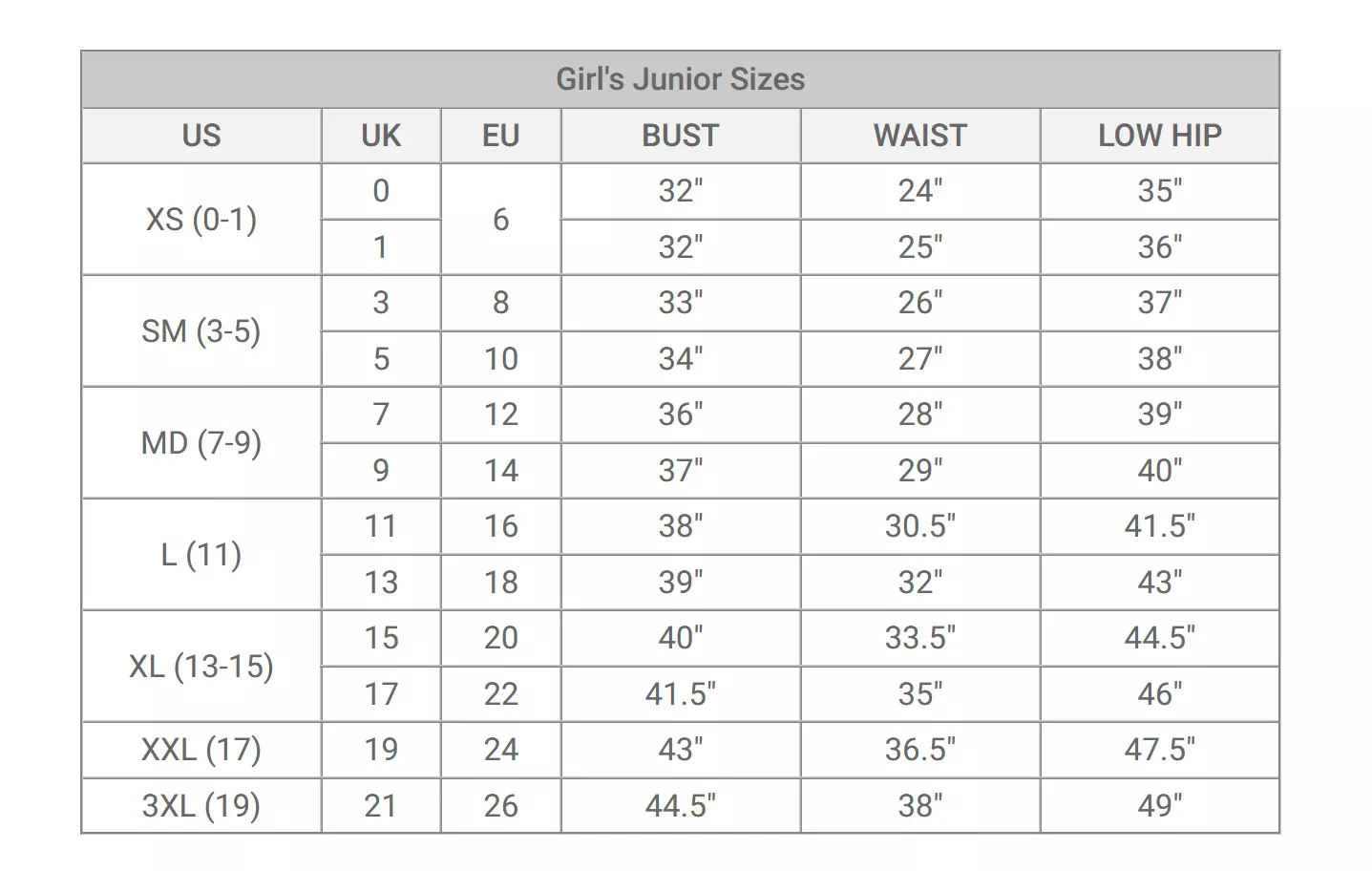Screen dimensions: 1372x871
Task: Select the EU size 26 cell
Action: 500,806
